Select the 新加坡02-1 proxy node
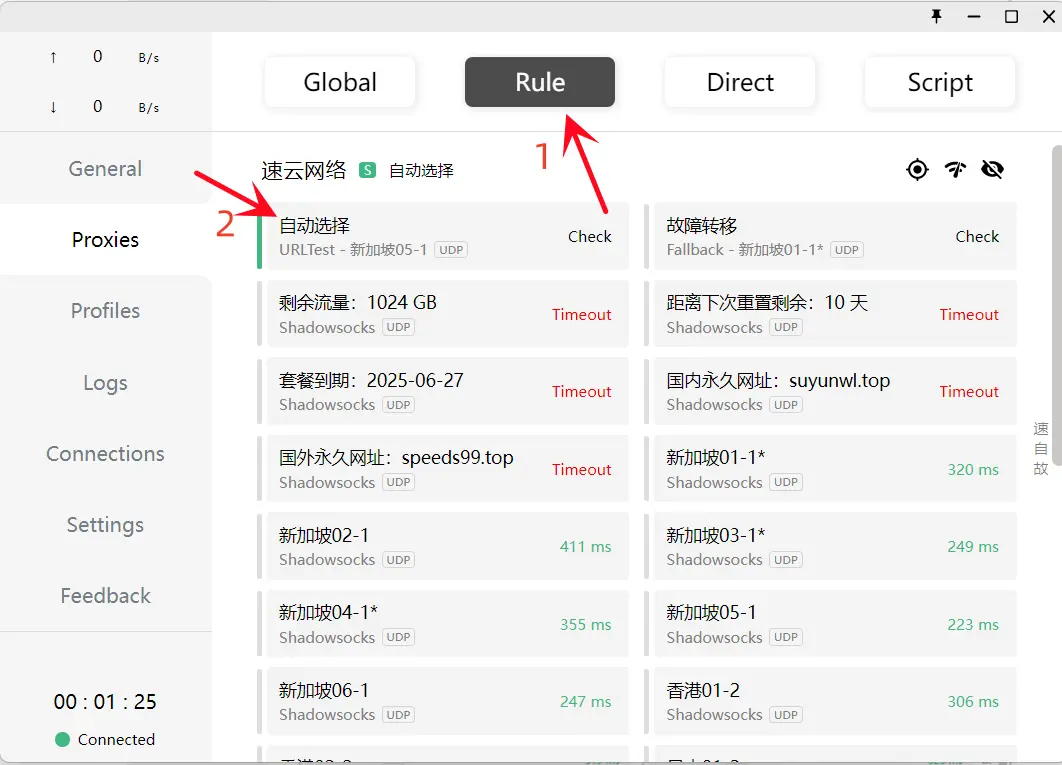 pyautogui.click(x=444, y=546)
